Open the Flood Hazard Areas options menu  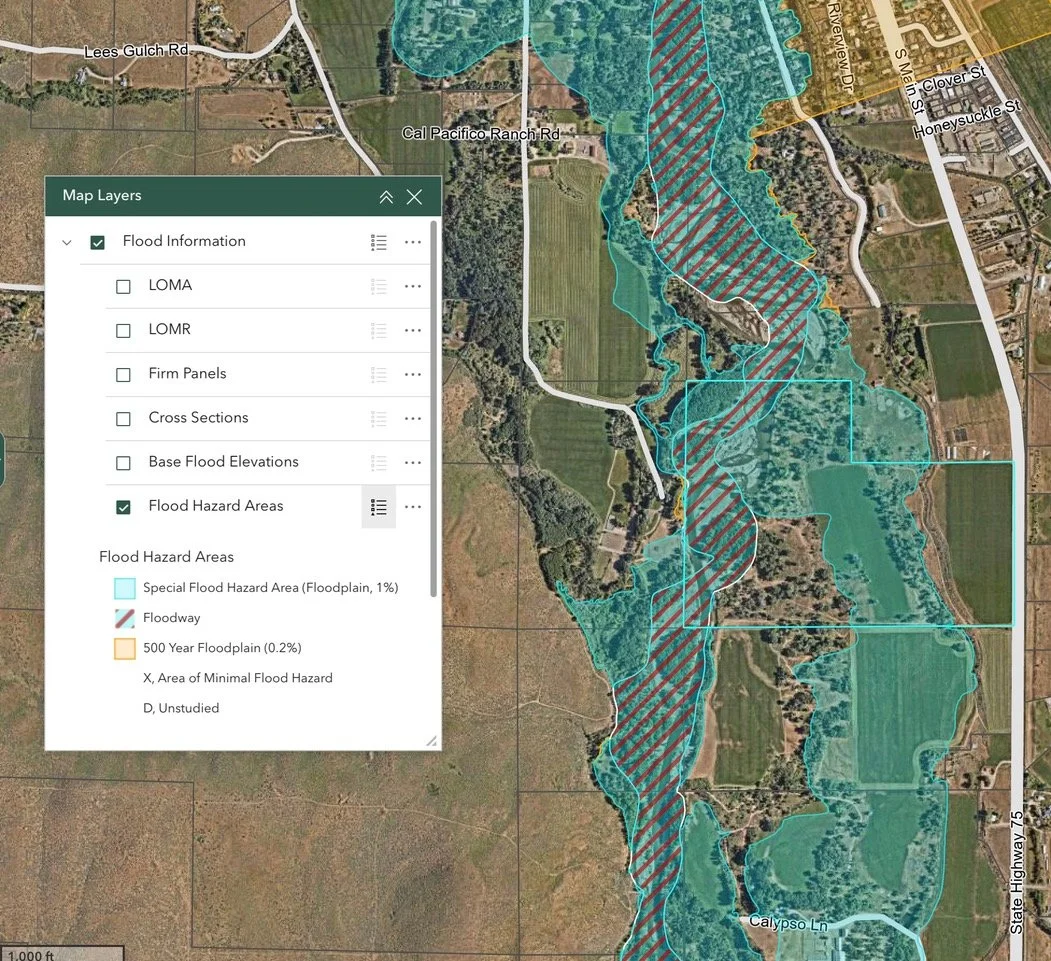pyautogui.click(x=413, y=507)
